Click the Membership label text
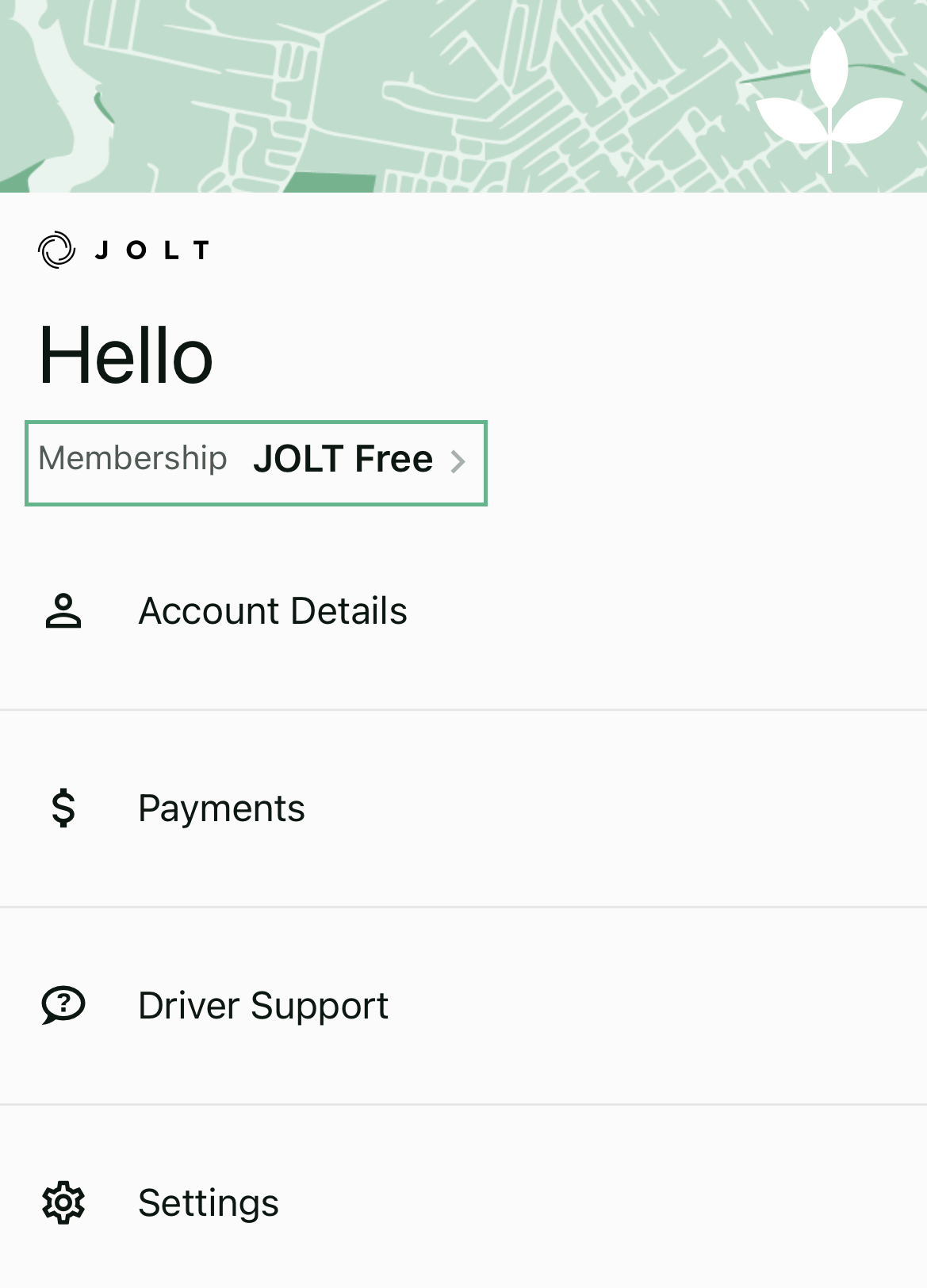The height and width of the screenshot is (1288, 927). point(132,458)
